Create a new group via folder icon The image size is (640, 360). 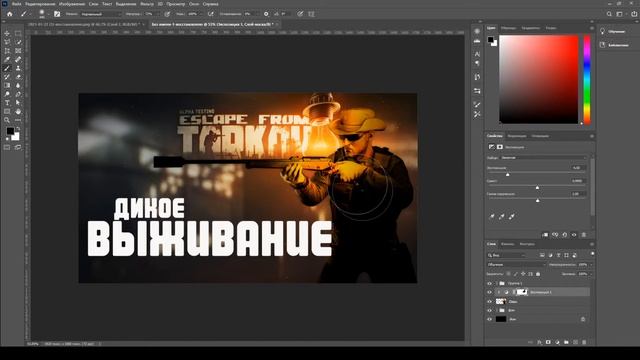coord(566,342)
